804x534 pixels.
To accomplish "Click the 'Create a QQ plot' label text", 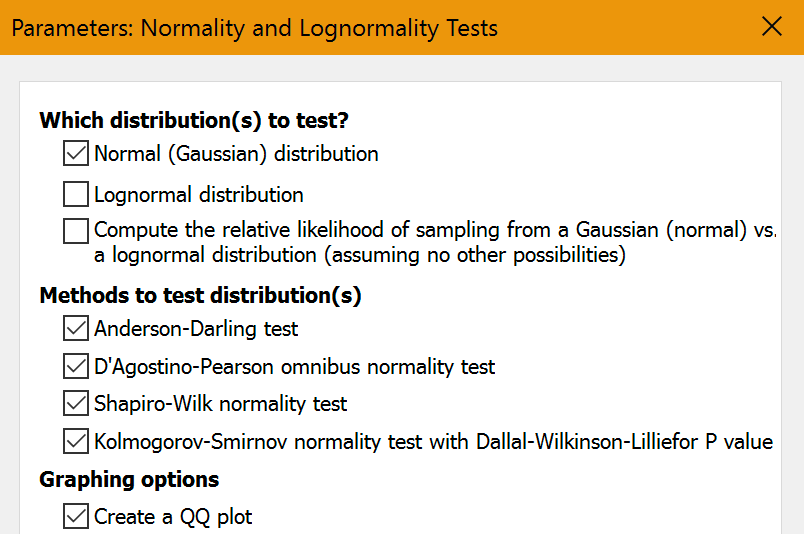I will tap(173, 517).
